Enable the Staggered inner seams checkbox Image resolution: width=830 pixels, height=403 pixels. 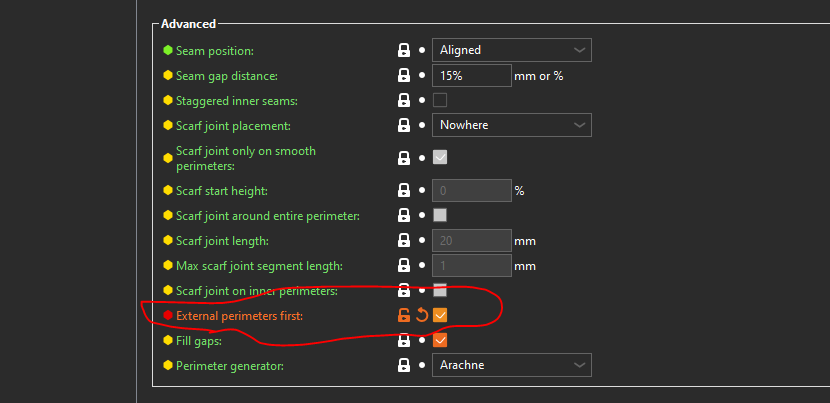coord(440,101)
